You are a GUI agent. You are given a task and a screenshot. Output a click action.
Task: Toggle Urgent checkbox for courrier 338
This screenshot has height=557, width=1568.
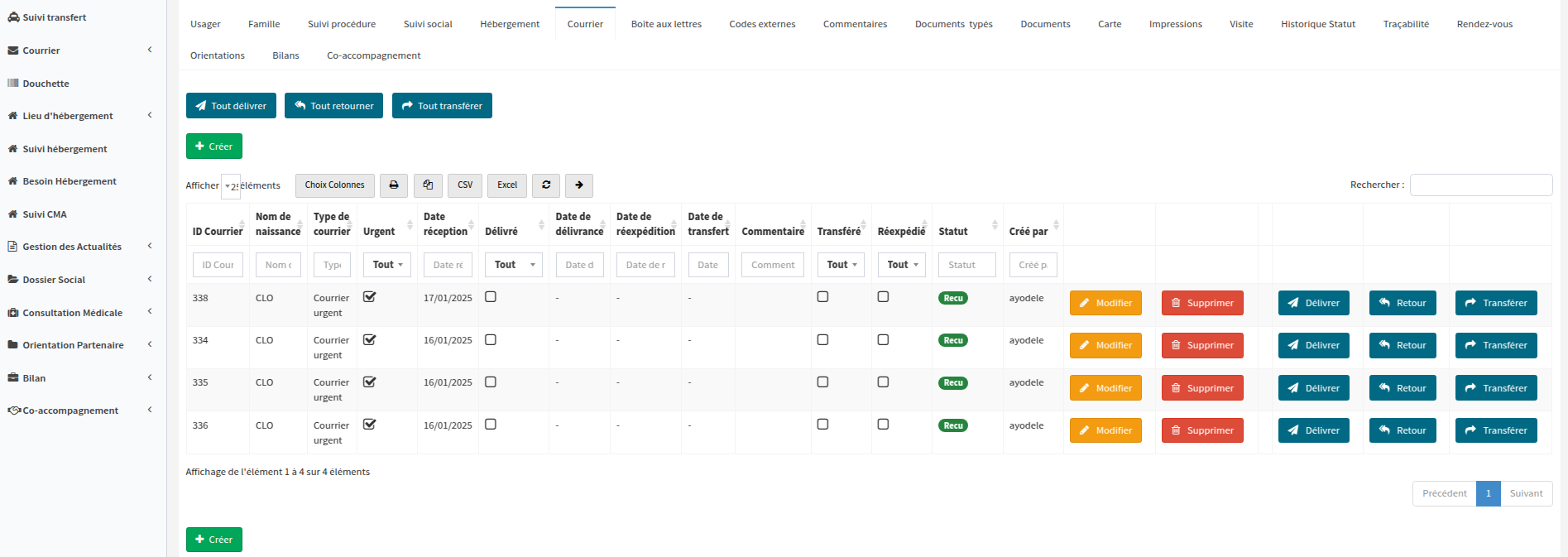pyautogui.click(x=370, y=297)
